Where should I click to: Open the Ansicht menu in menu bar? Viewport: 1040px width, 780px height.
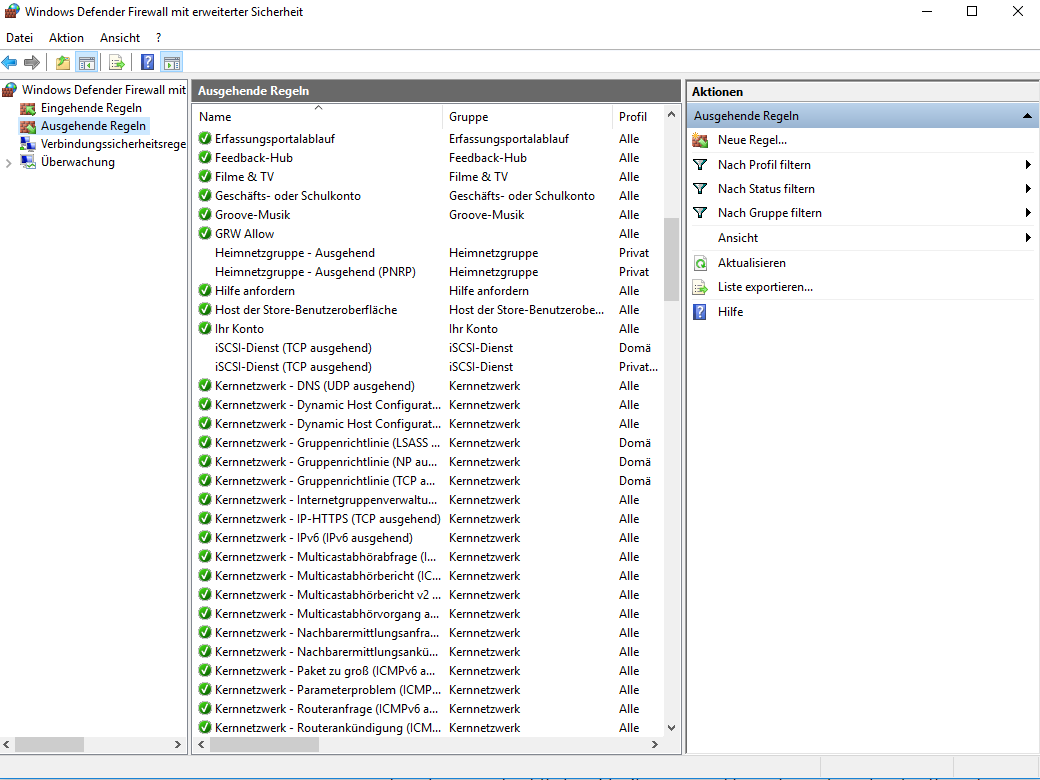point(120,38)
